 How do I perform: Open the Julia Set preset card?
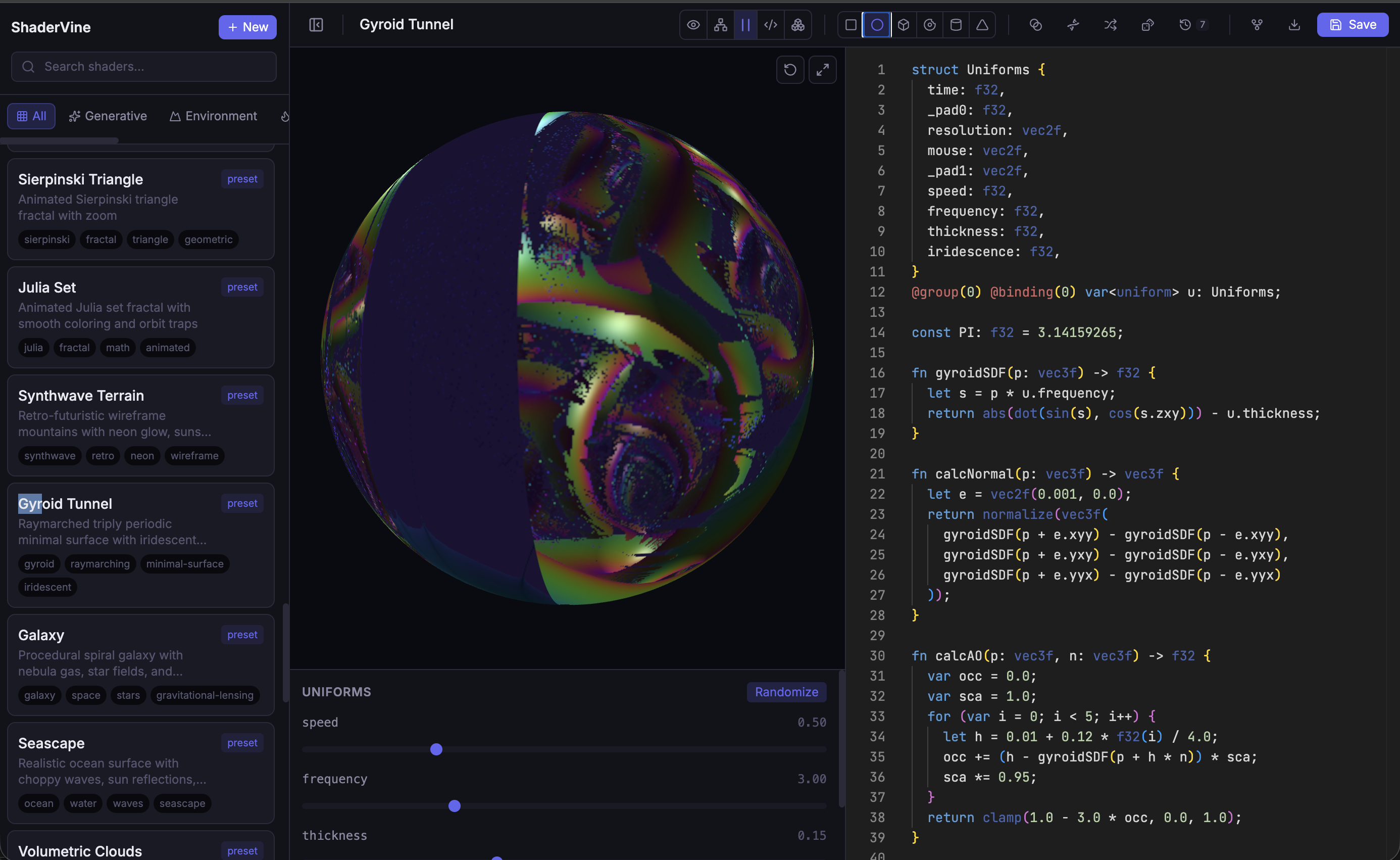pyautogui.click(x=141, y=317)
